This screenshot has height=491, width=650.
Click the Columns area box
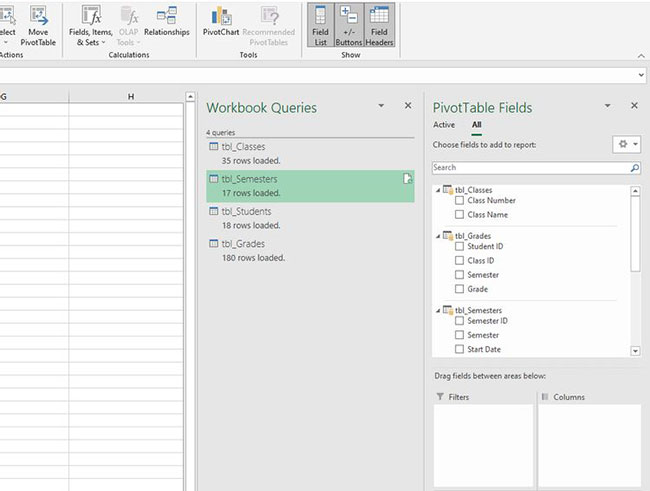click(x=589, y=445)
